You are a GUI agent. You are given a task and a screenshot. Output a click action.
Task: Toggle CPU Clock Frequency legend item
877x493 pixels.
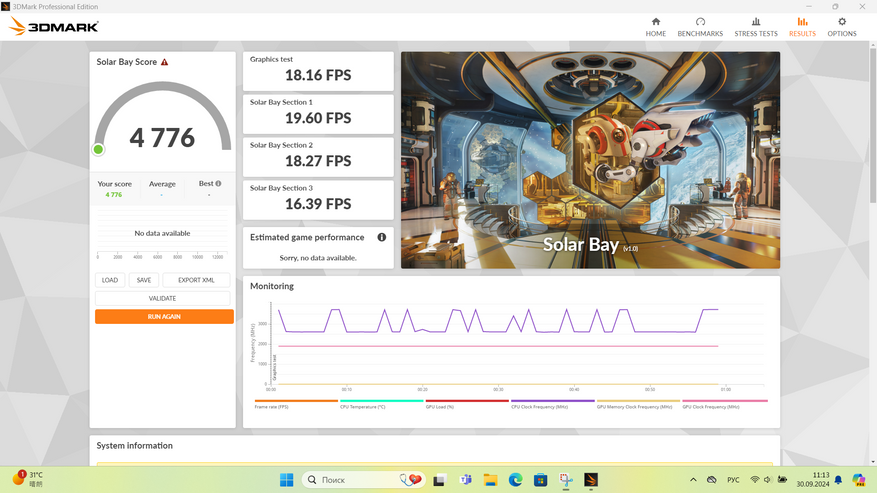pyautogui.click(x=553, y=404)
